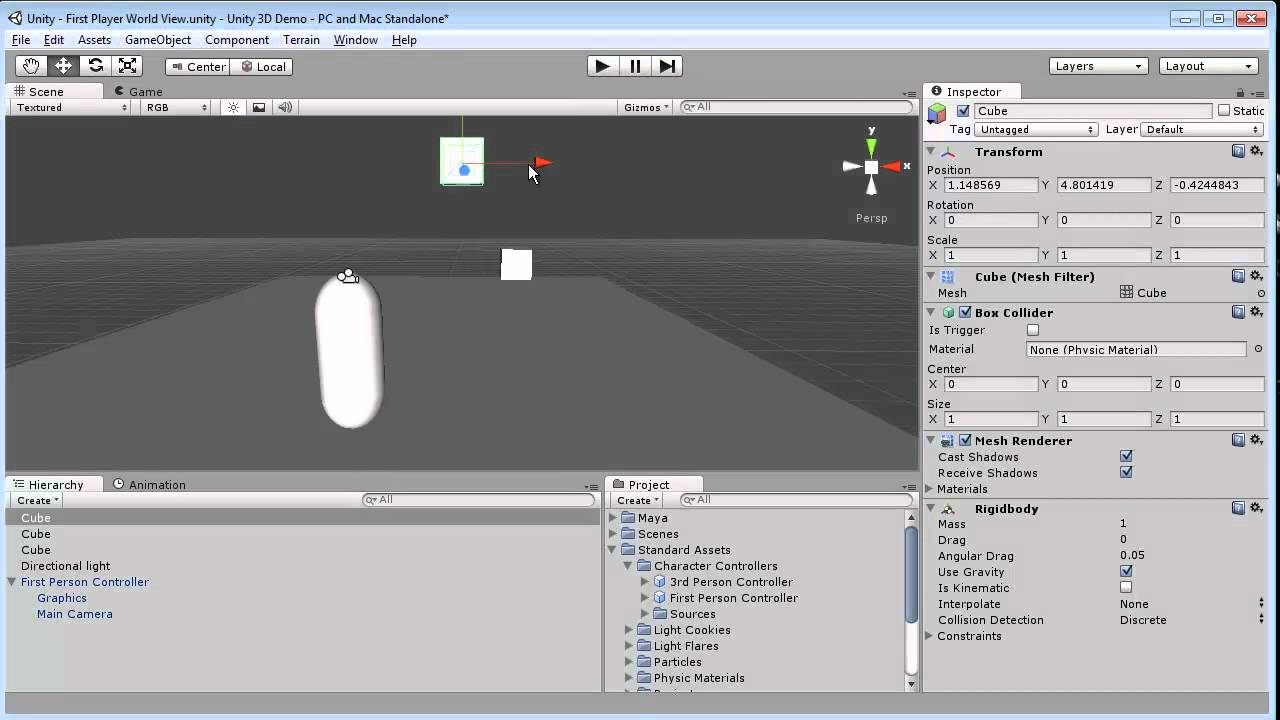
Task: Open the Transform component settings gear
Action: click(1257, 151)
